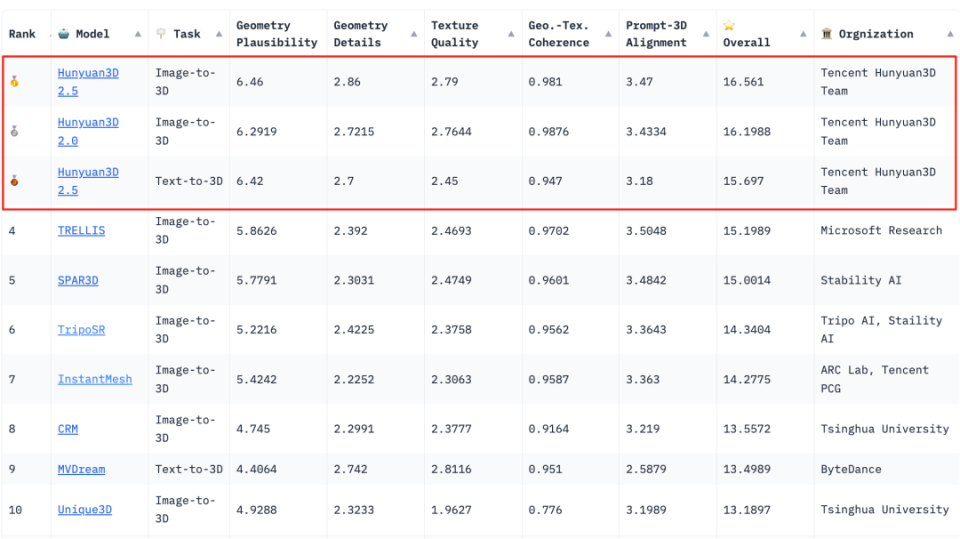Open the InstantMesh model link
Viewport: 960px width, 539px height.
[x=95, y=379]
